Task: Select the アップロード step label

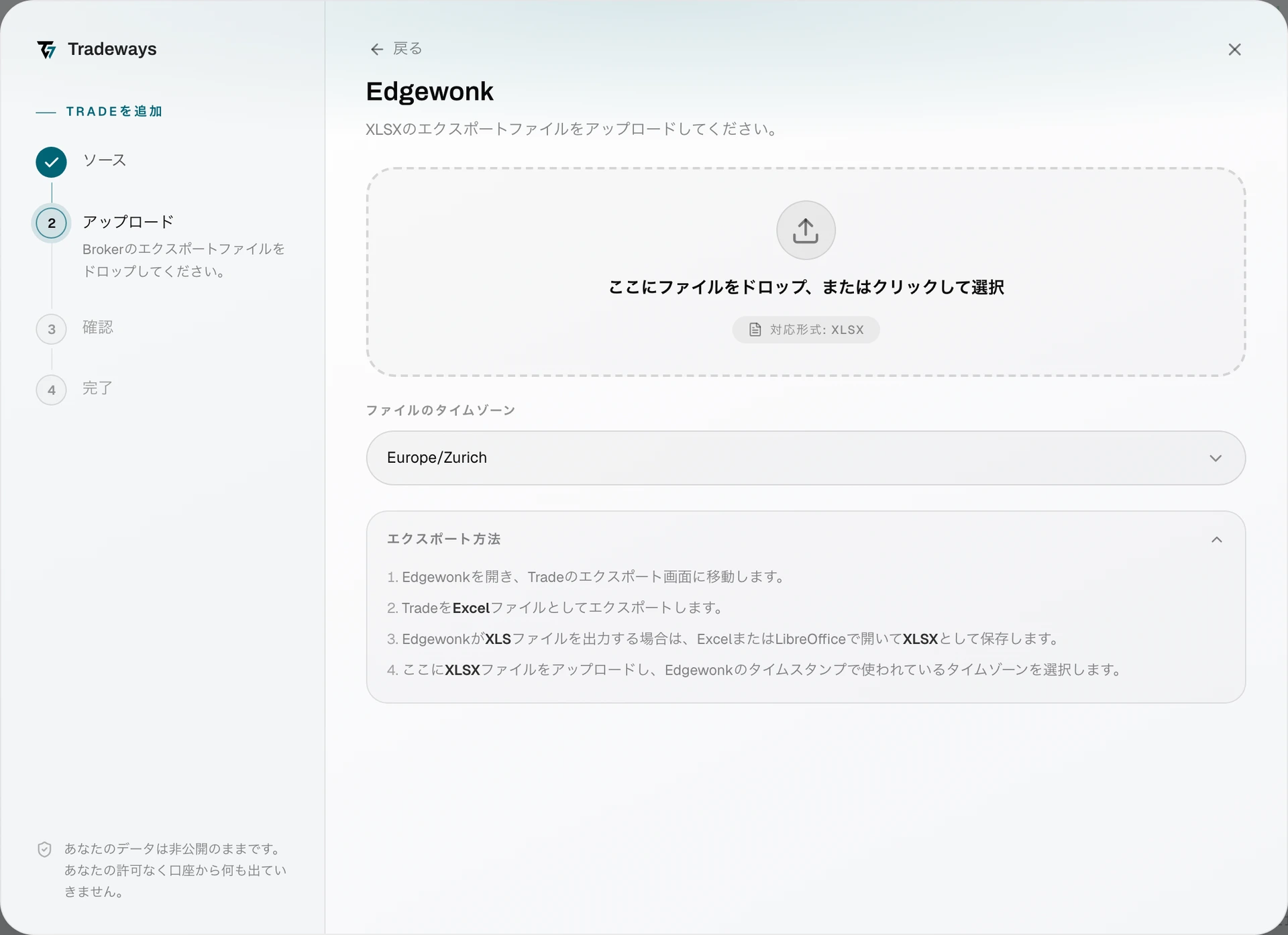Action: (128, 222)
